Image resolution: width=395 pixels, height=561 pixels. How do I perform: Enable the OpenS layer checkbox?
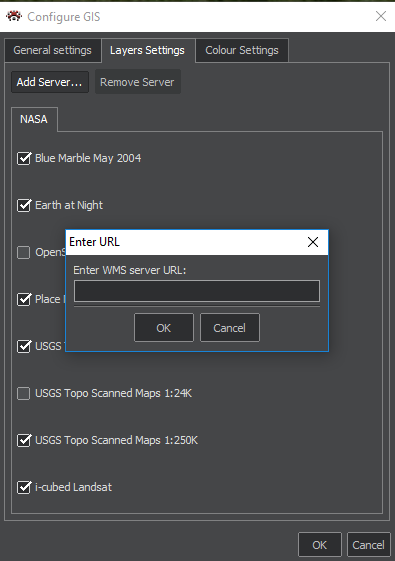24,252
